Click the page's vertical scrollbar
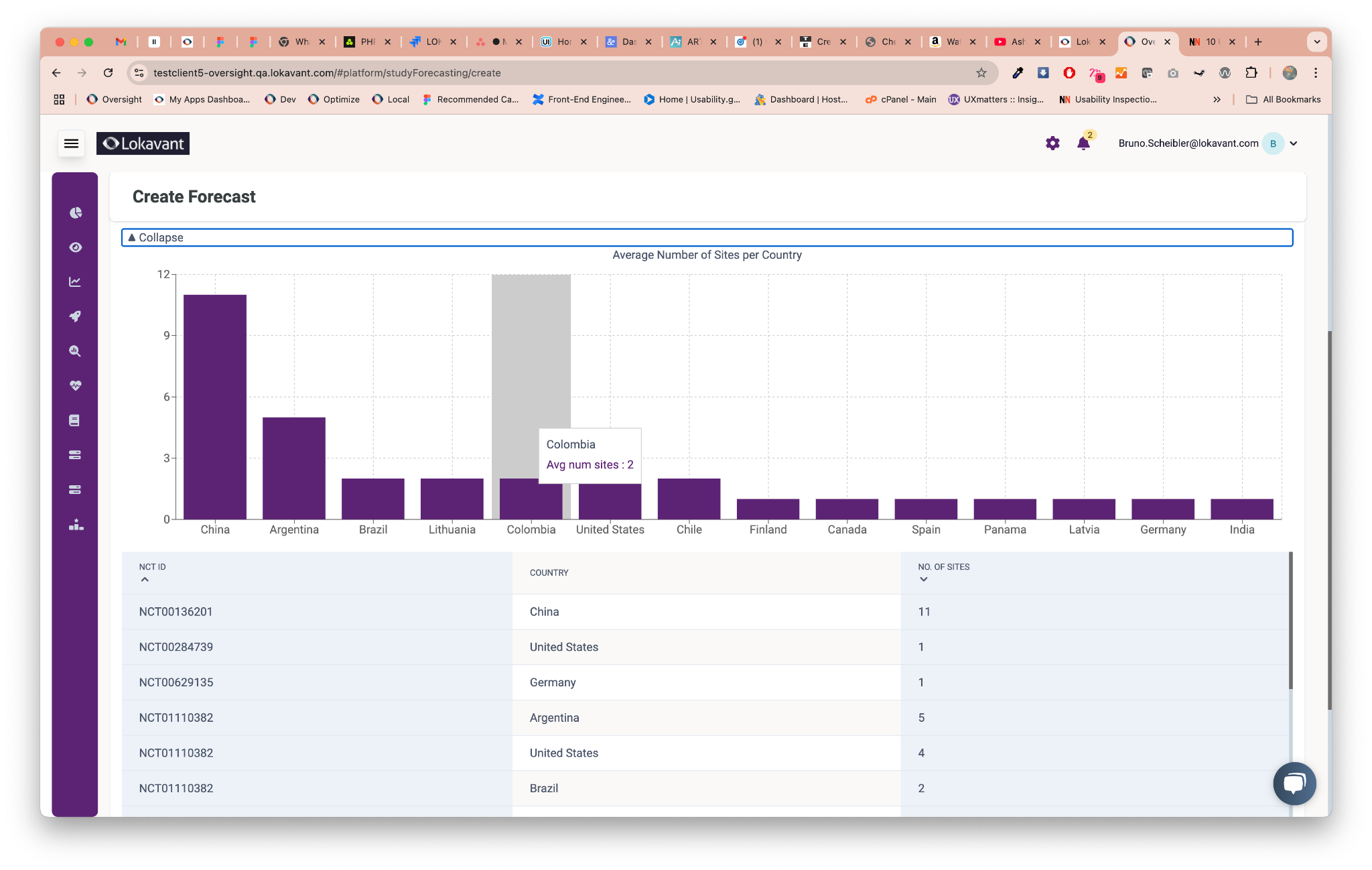 pos(1329,520)
